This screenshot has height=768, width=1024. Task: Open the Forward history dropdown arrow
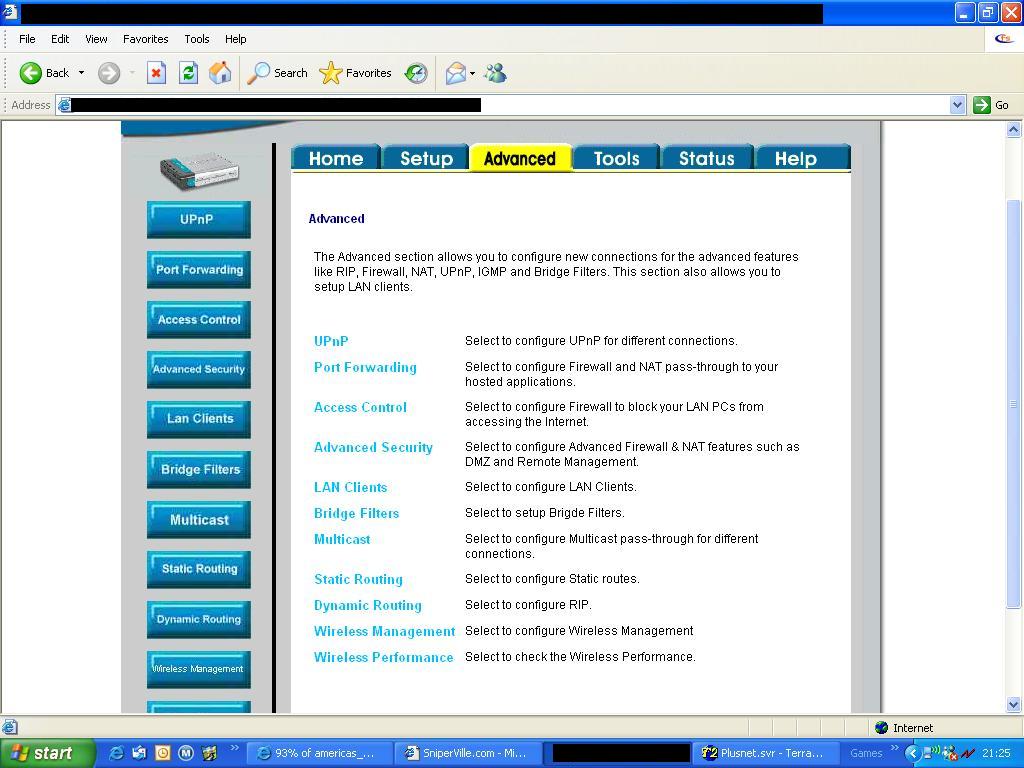(x=132, y=73)
